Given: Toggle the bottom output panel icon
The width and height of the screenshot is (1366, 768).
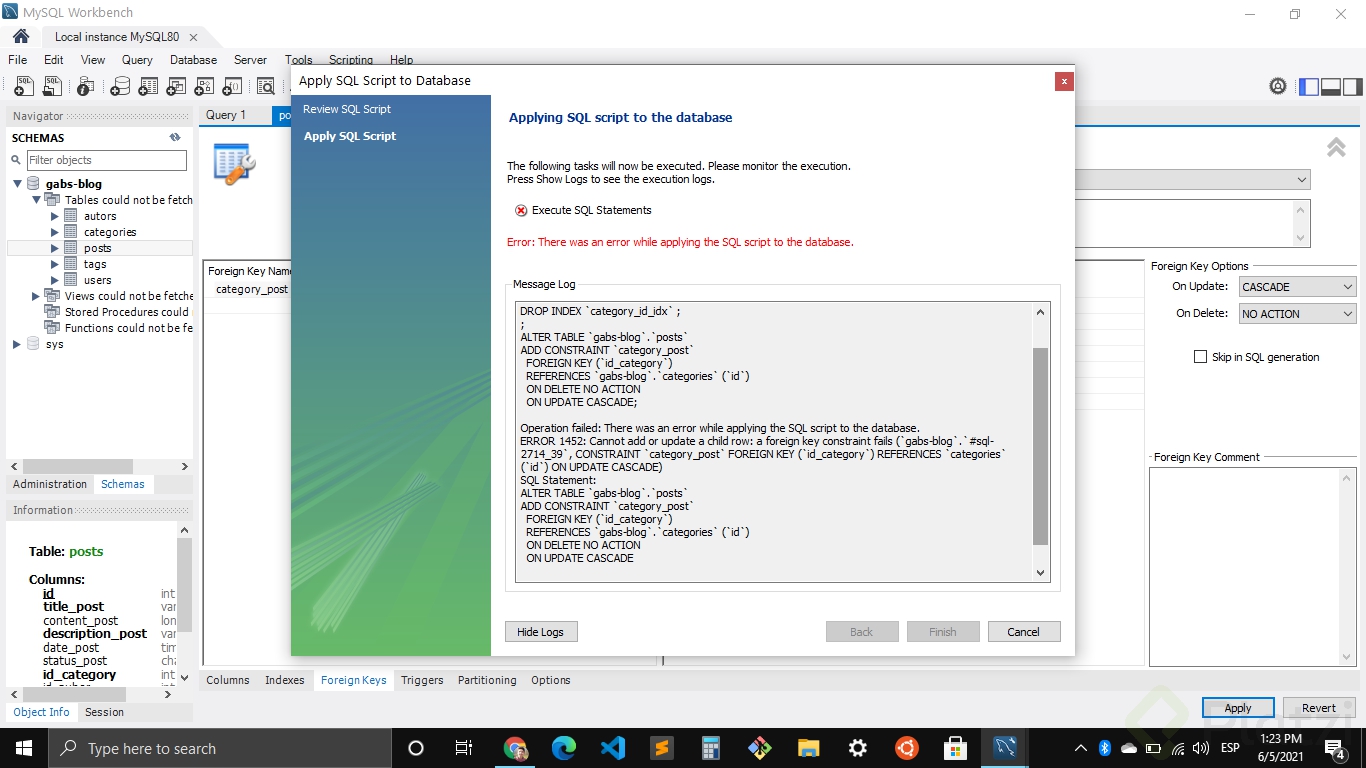Looking at the screenshot, I should click(1331, 87).
